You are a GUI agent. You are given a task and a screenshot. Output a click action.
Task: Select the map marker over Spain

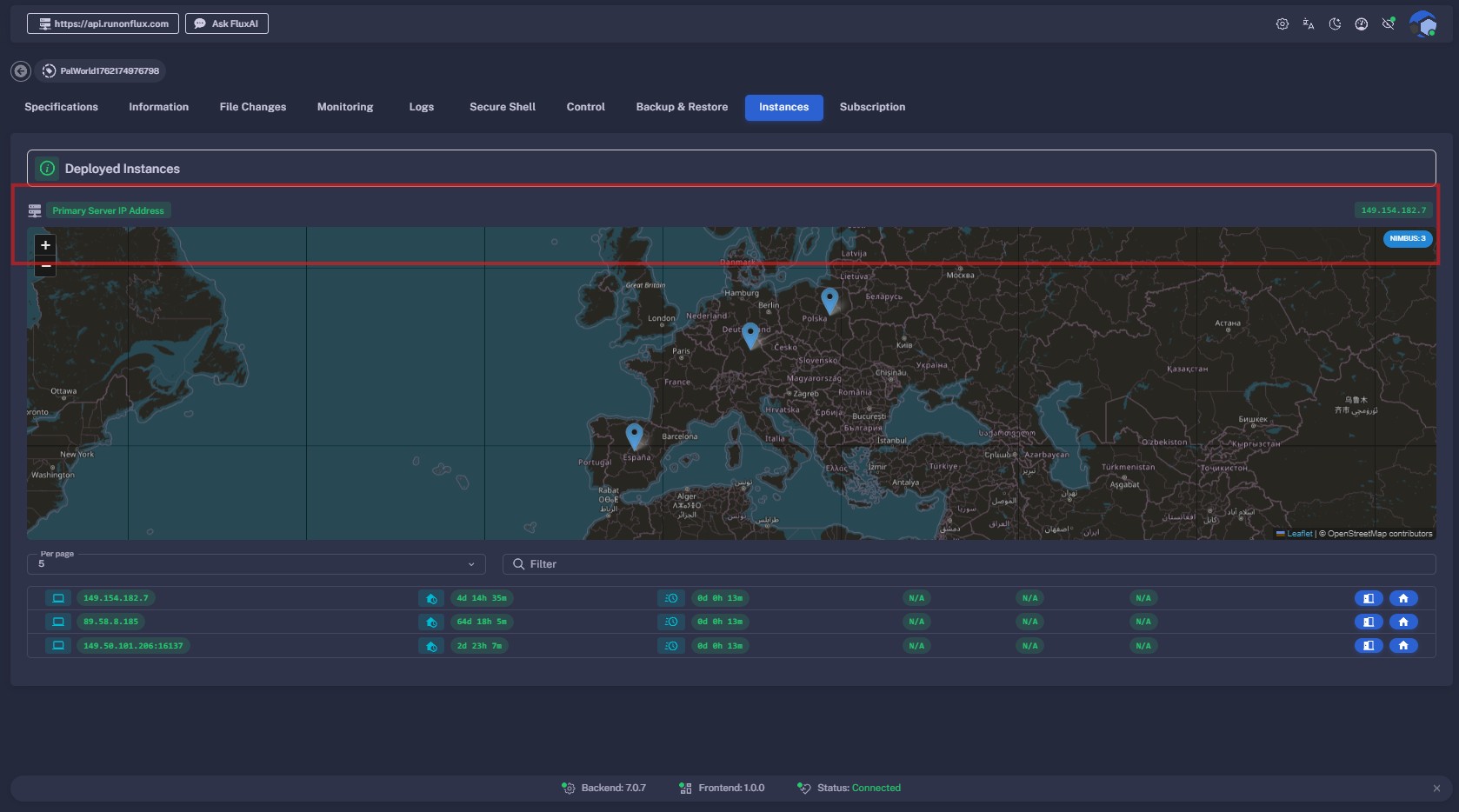[x=634, y=434]
